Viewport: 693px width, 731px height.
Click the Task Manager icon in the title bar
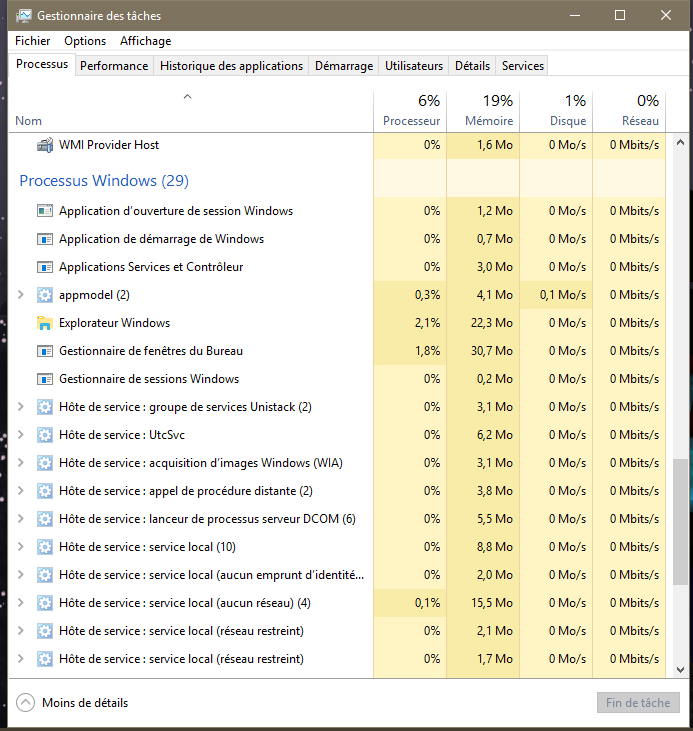[23, 16]
